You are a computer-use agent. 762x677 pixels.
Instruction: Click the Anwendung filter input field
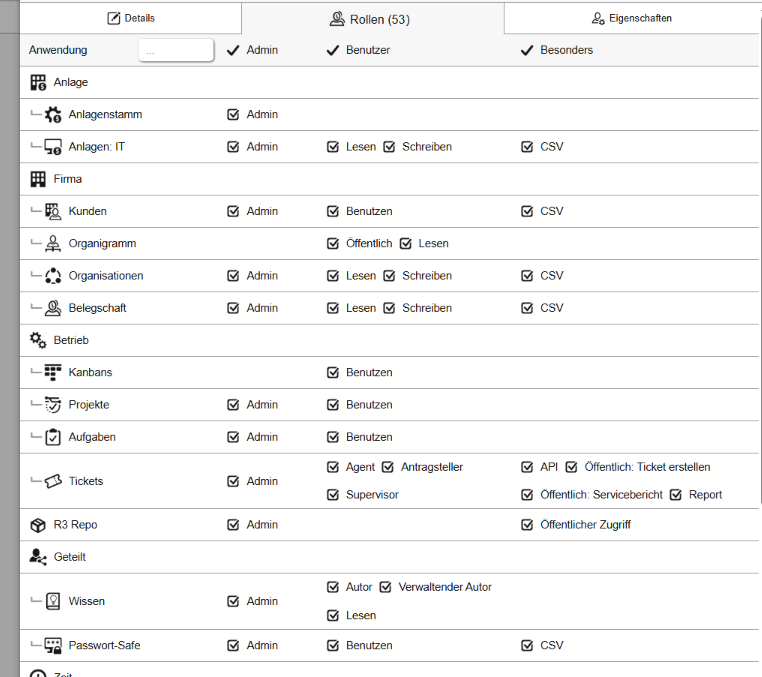point(176,50)
